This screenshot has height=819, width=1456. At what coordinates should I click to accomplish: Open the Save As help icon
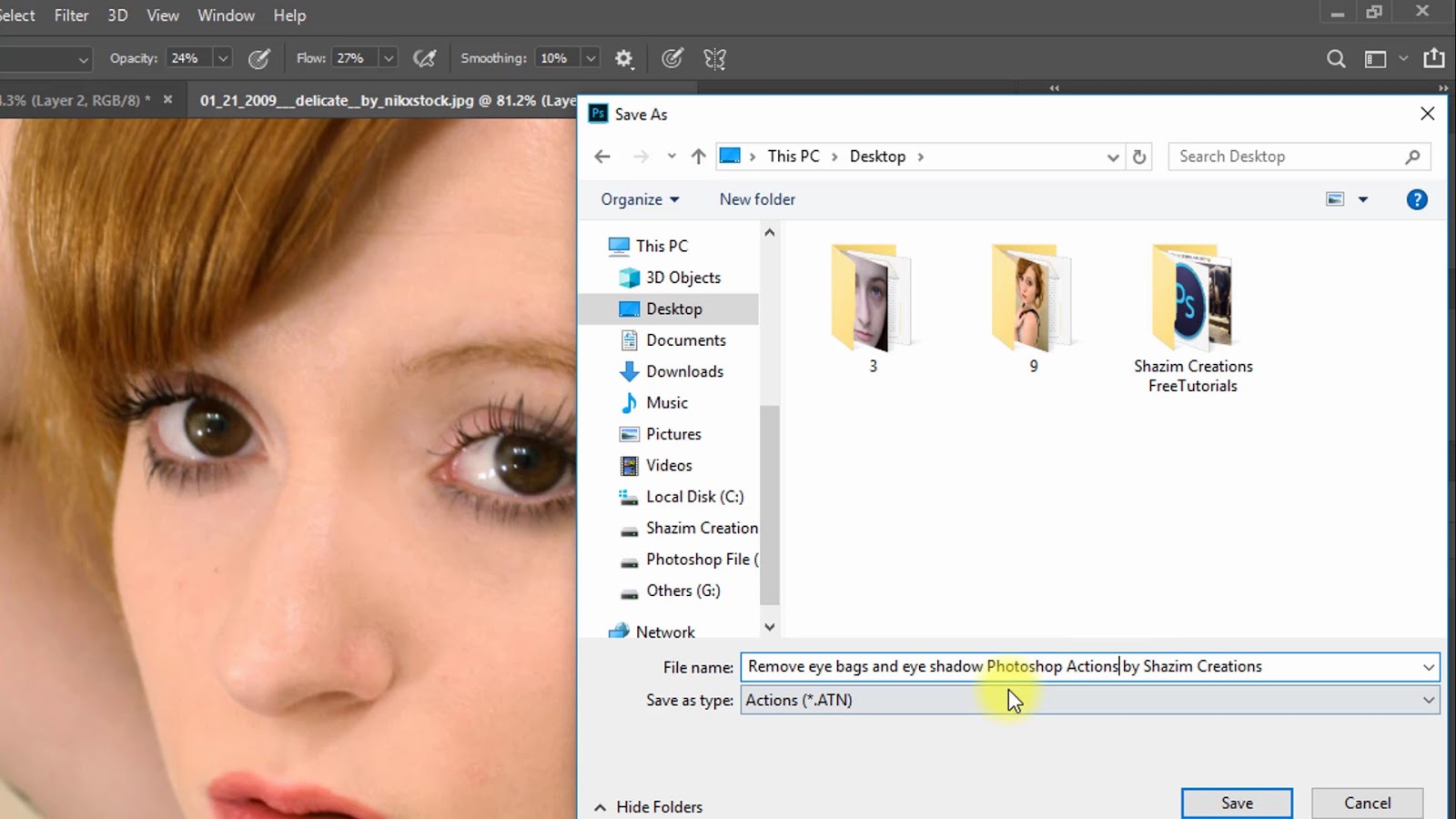[1417, 199]
